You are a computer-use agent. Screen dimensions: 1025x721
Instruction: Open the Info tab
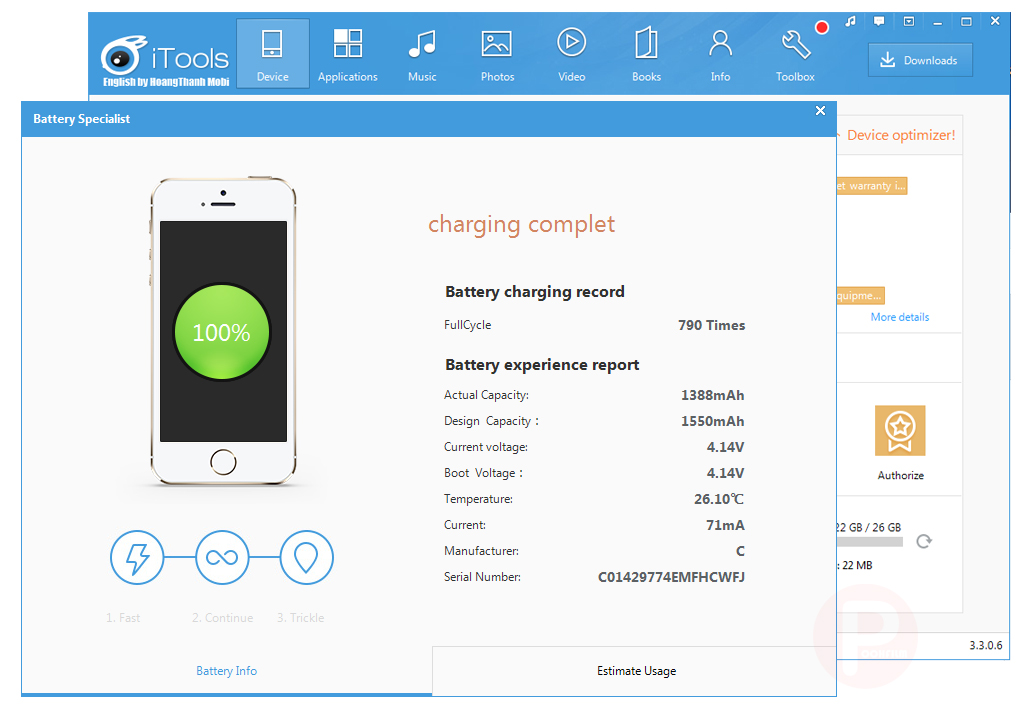(x=720, y=54)
